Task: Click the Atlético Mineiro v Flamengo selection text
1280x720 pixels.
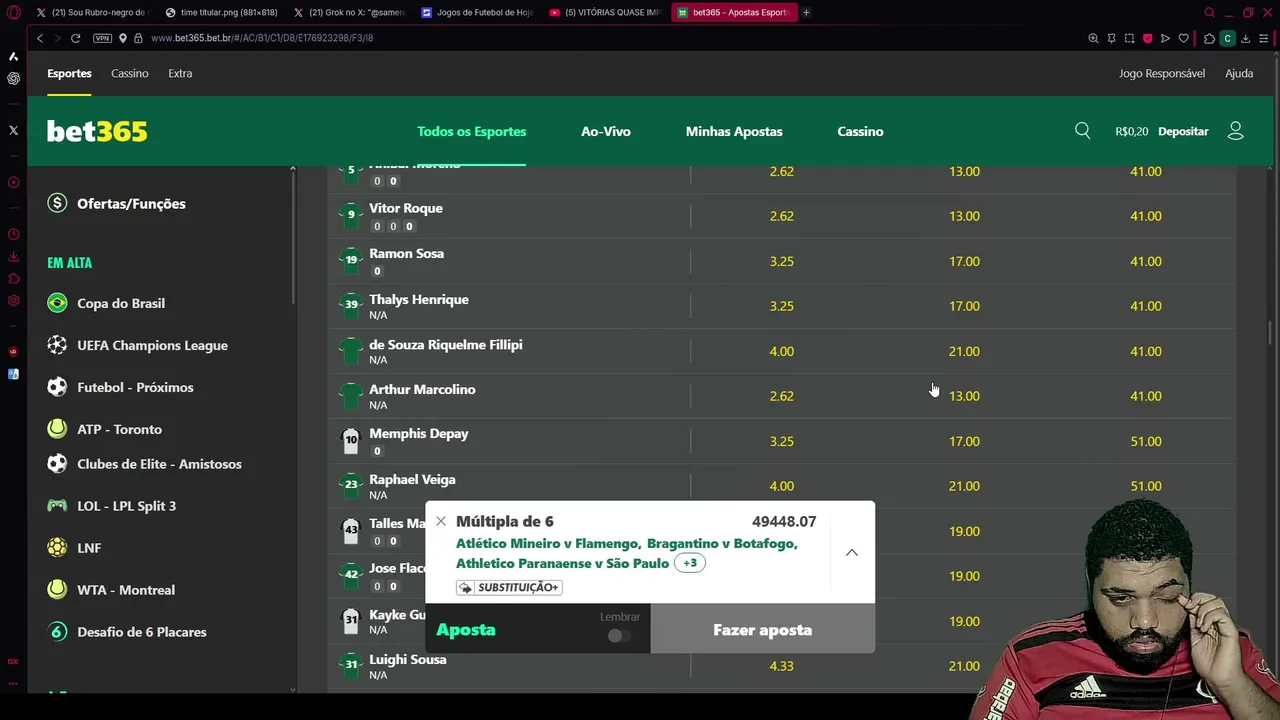Action: (x=546, y=543)
